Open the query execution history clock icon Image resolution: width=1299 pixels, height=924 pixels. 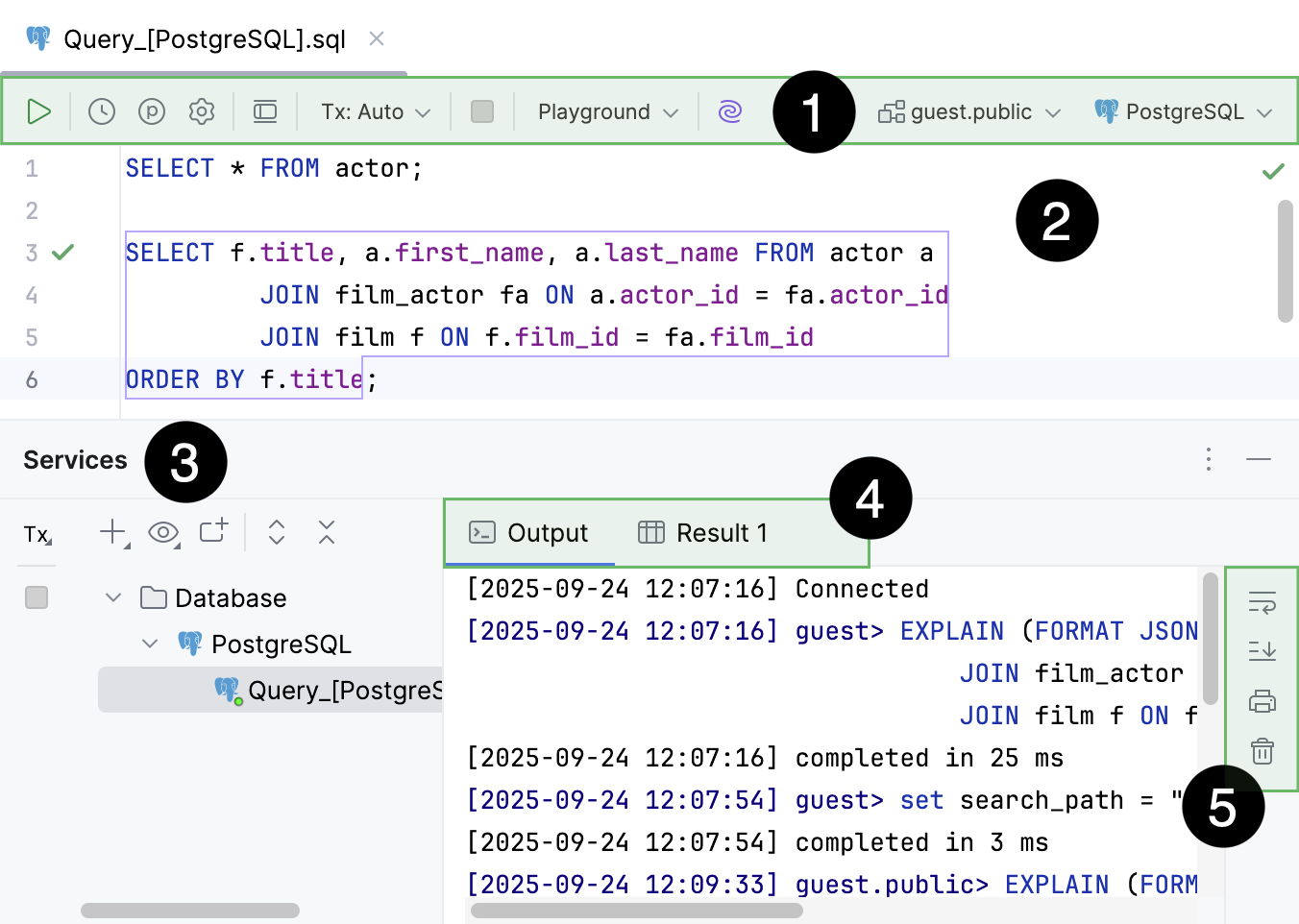(101, 110)
